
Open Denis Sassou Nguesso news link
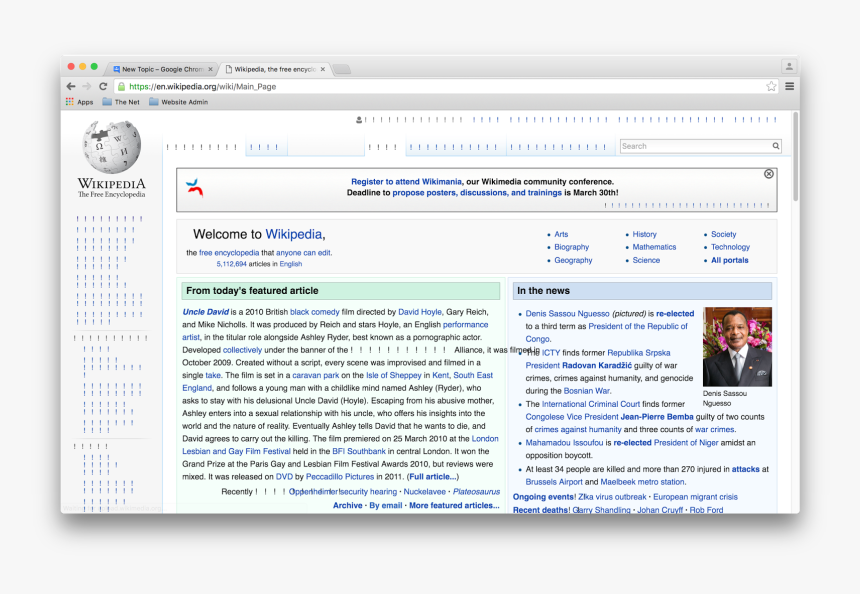pos(567,314)
